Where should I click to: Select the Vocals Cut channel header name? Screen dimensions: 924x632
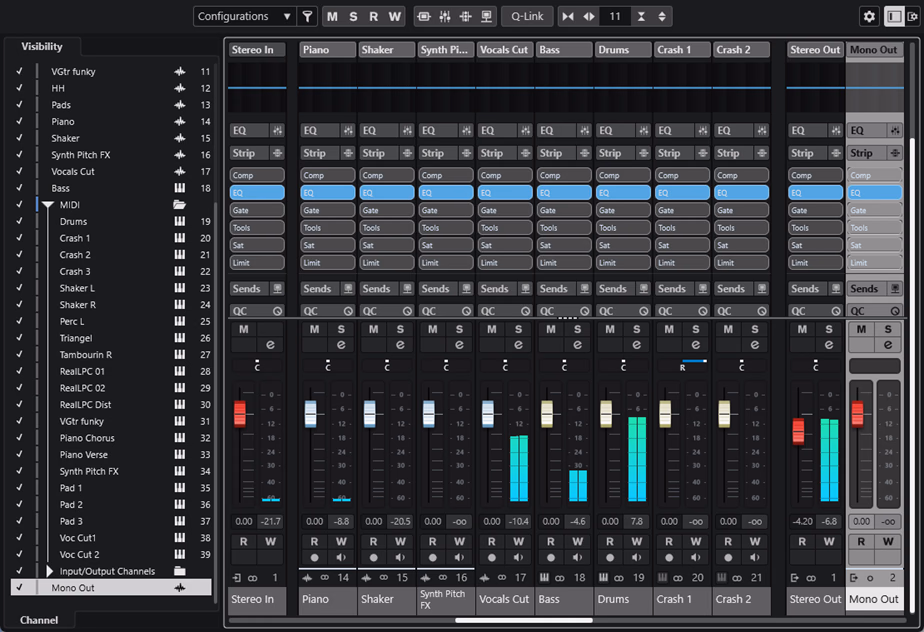click(x=505, y=50)
